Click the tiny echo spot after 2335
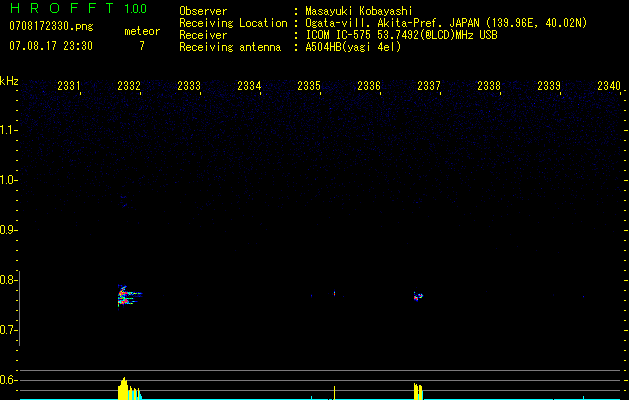The width and height of the screenshot is (629, 400). click(x=334, y=293)
